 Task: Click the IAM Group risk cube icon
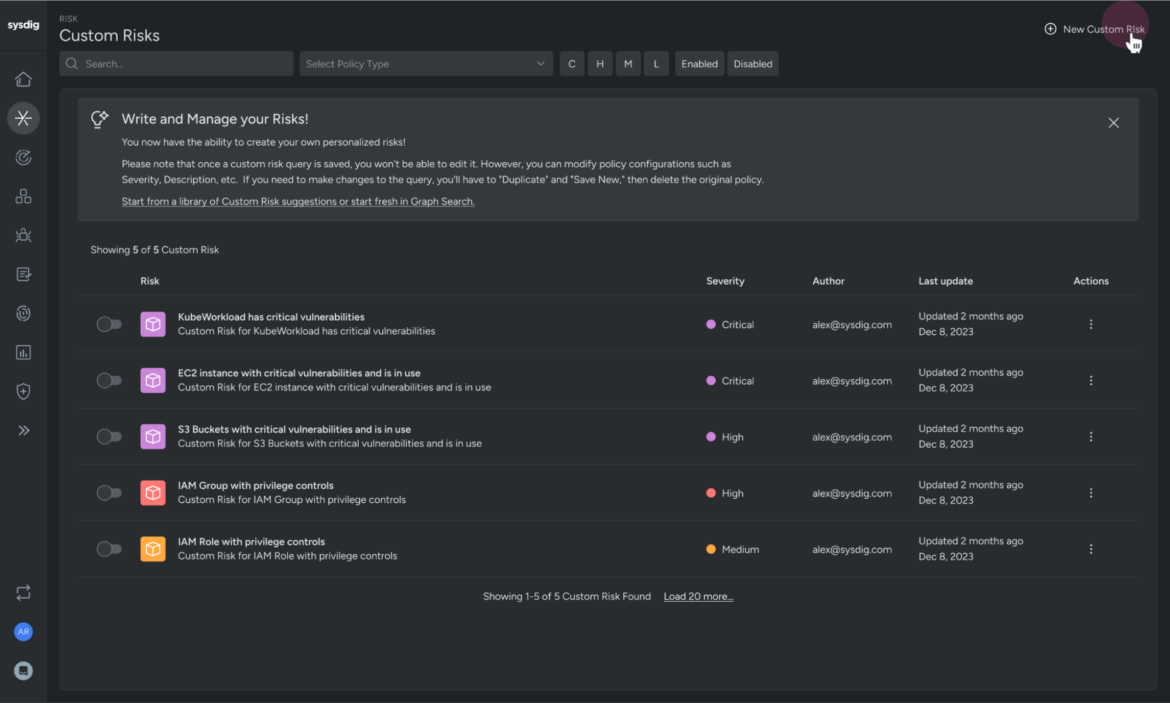tap(153, 493)
